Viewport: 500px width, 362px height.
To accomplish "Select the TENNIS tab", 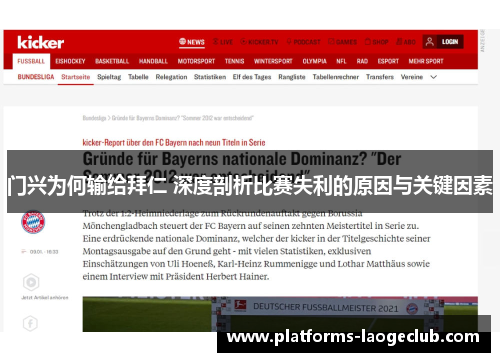I will click(x=234, y=61).
